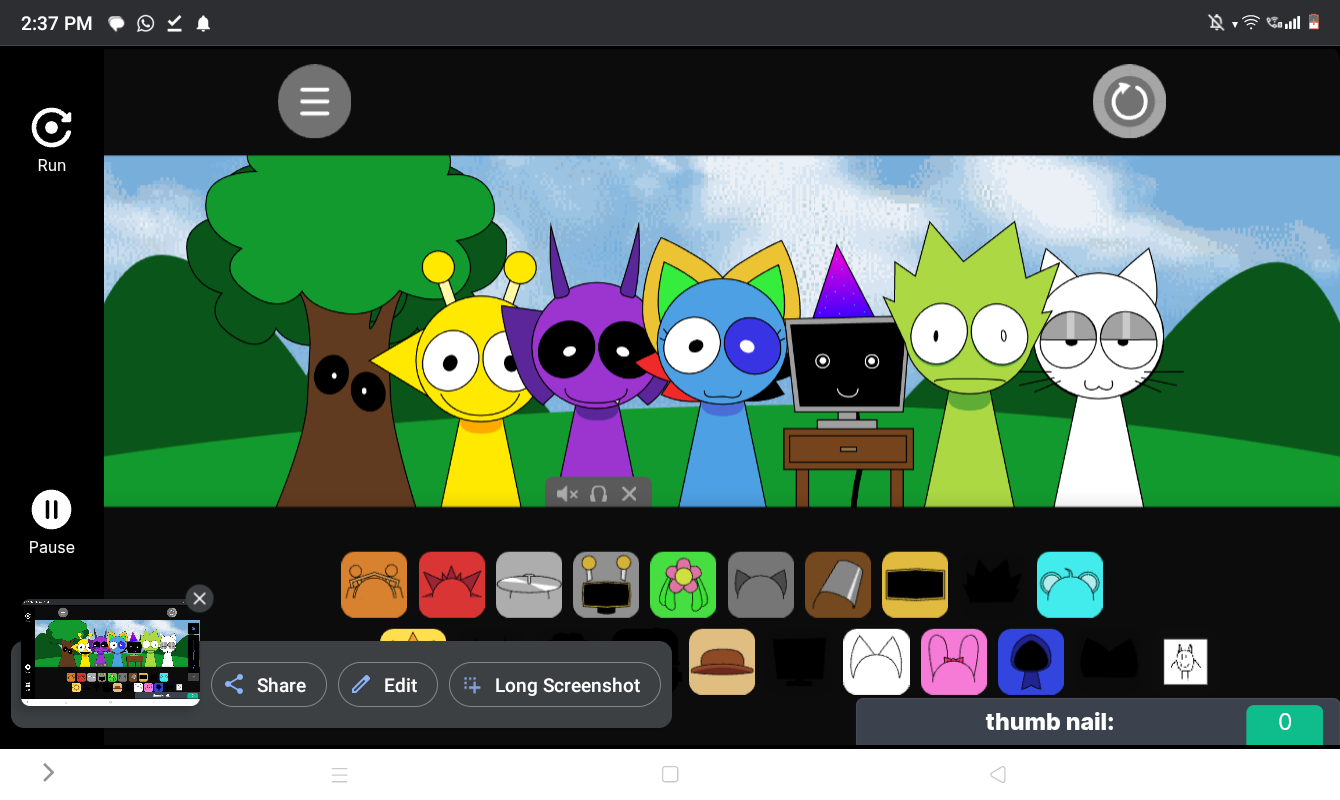Click the "thumb nail:" label
The width and height of the screenshot is (1340, 800).
(1049, 722)
